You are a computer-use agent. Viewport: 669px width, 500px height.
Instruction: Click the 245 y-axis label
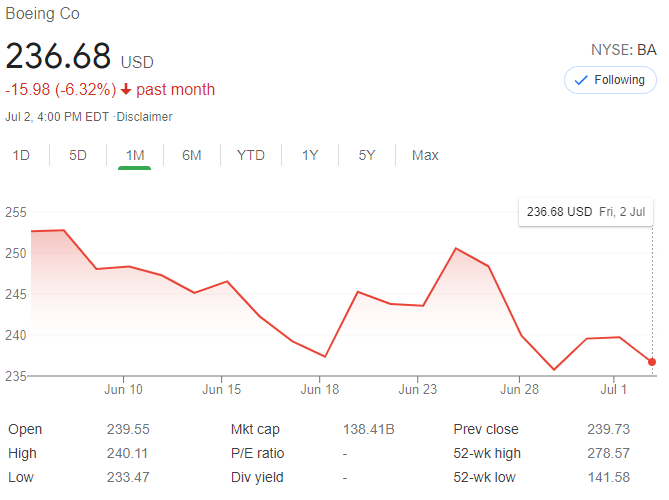point(16,294)
